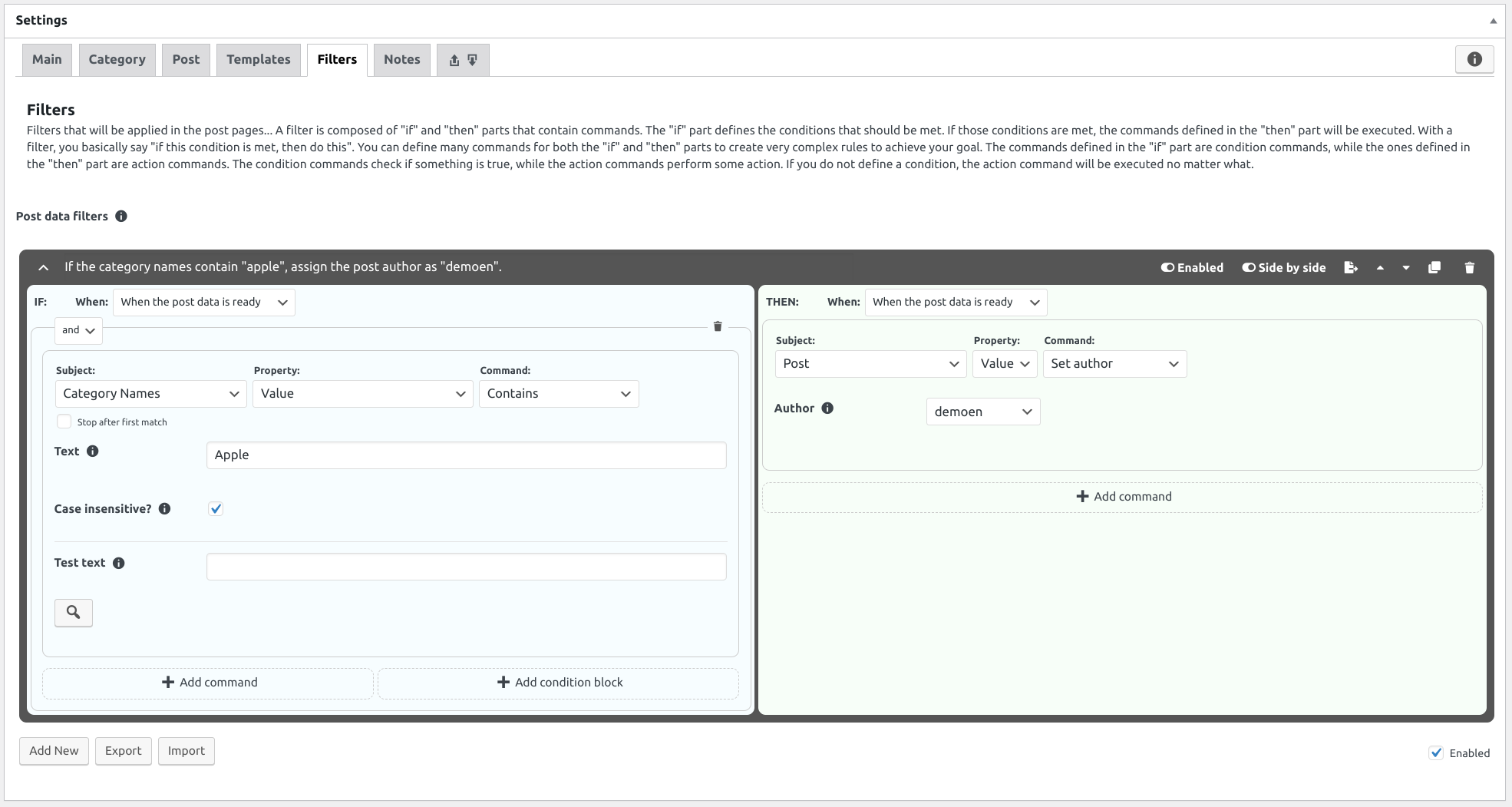Click the info button beside the tabs
The width and height of the screenshot is (1512, 807).
point(1474,59)
